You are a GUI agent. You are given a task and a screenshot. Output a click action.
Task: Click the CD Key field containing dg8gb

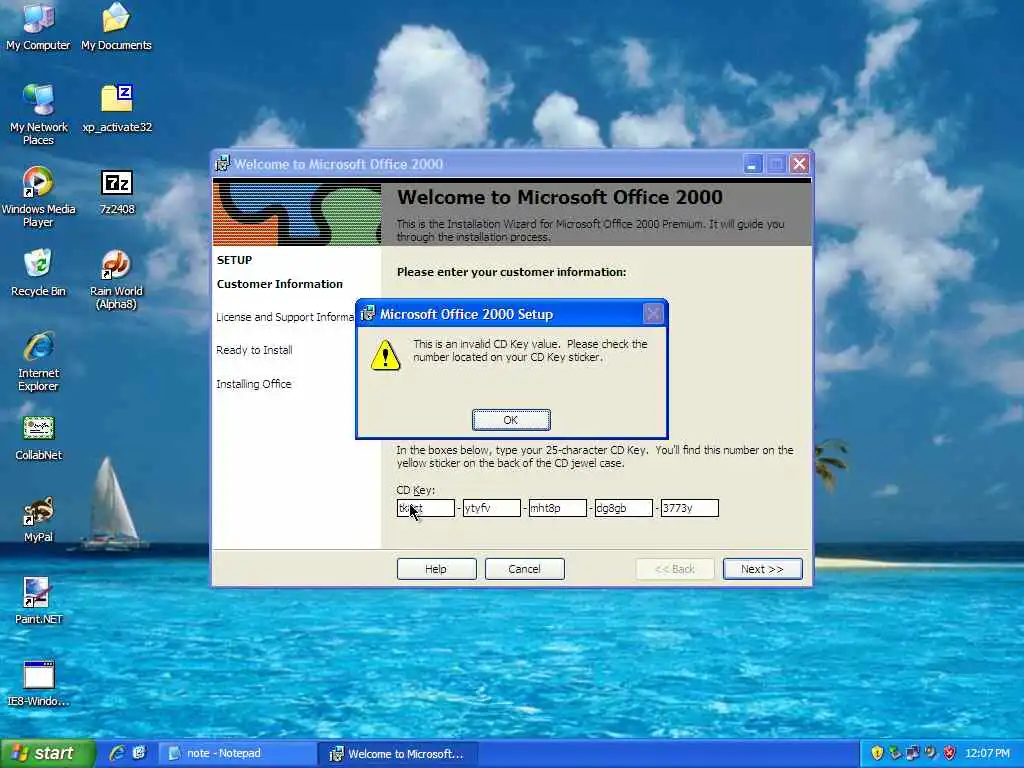click(624, 508)
